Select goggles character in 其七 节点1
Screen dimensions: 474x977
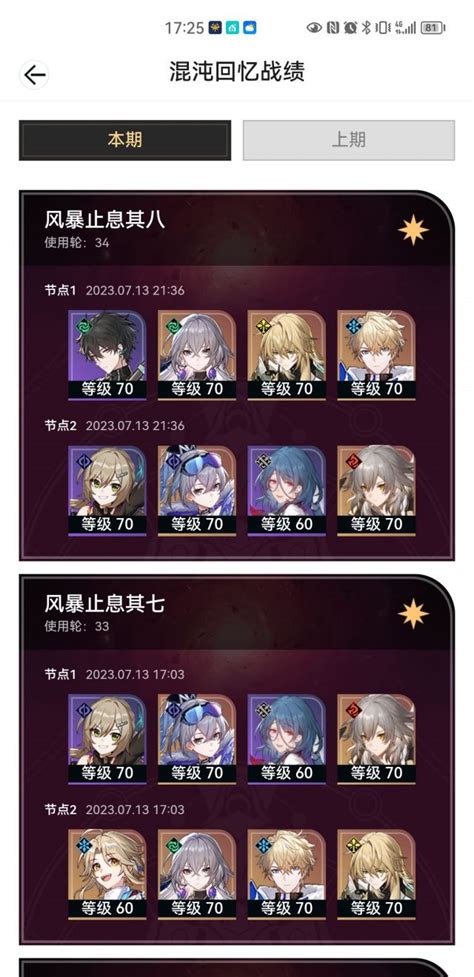[x=197, y=739]
